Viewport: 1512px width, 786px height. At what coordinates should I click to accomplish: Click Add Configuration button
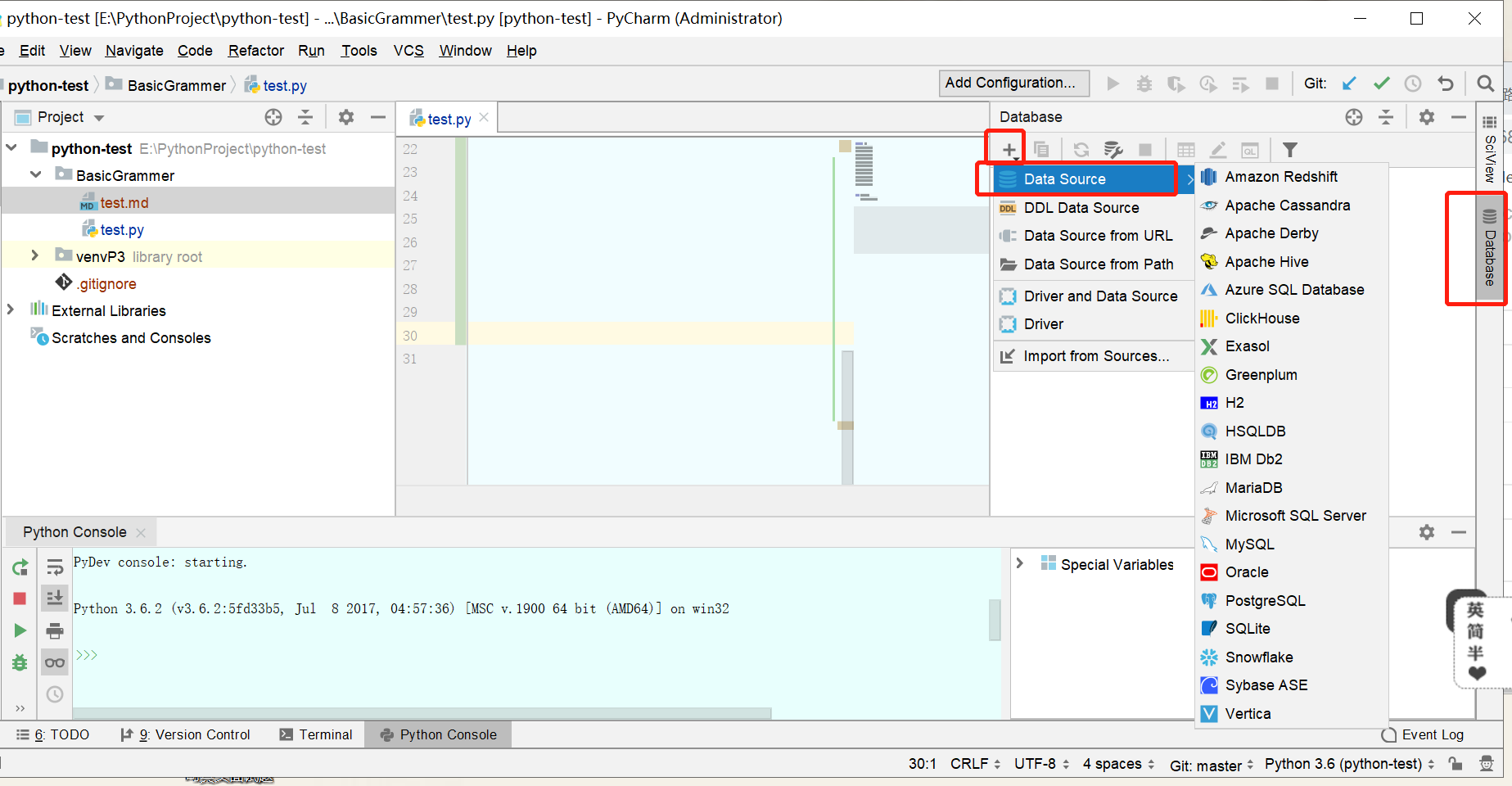pos(1013,83)
